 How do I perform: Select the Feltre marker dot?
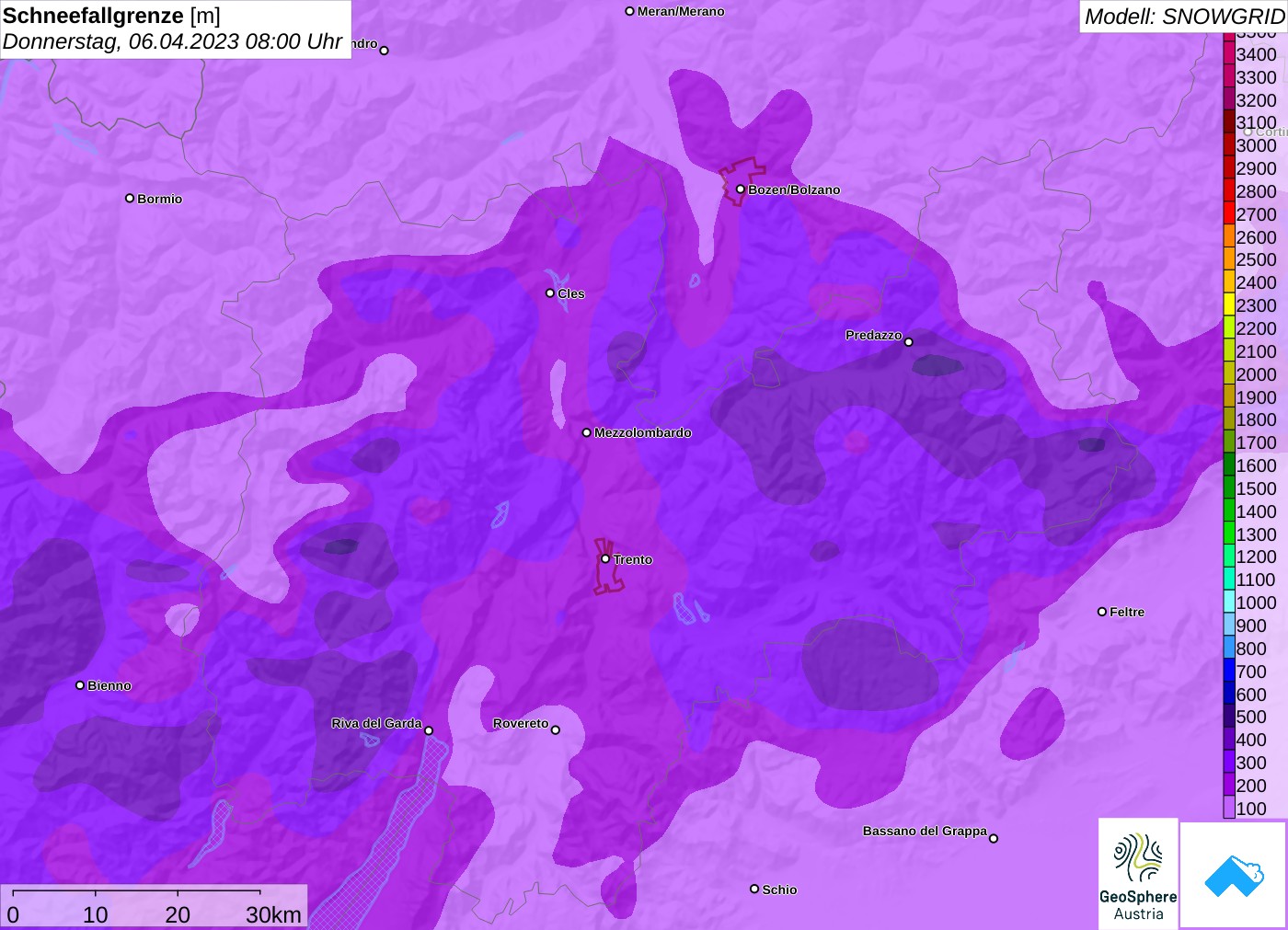[x=1102, y=612]
